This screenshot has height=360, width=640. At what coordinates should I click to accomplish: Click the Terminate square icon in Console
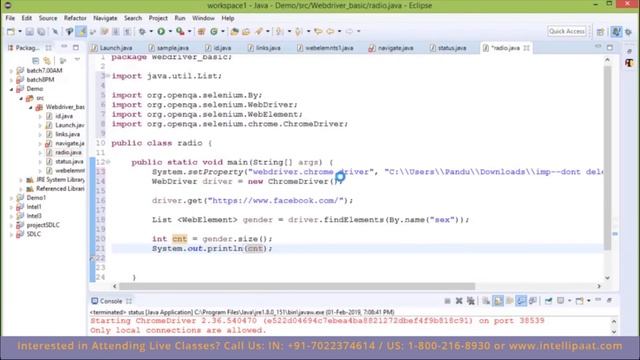coord(447,301)
